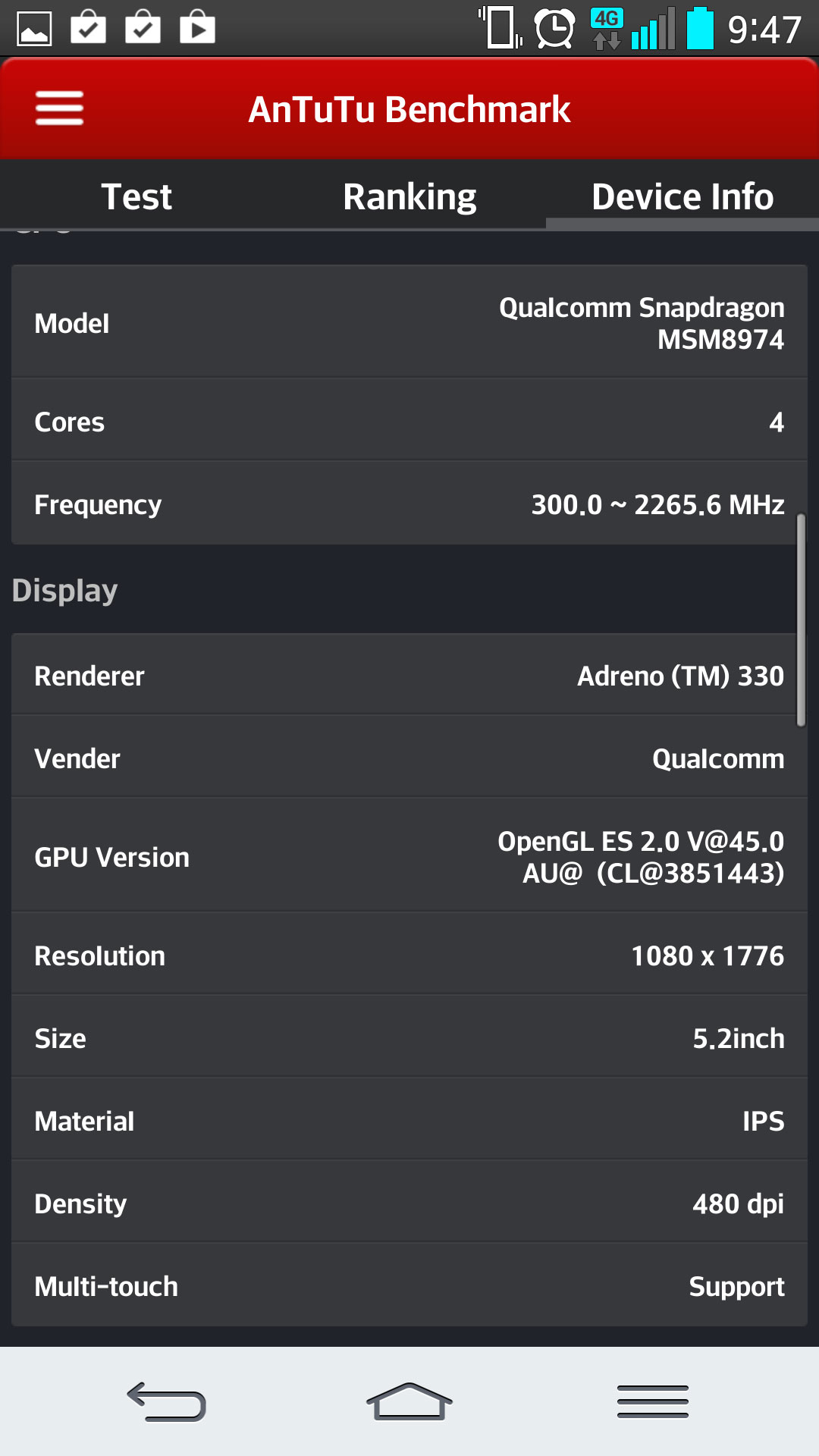Image resolution: width=819 pixels, height=1456 pixels.
Task: Select the Device Info tab
Action: (682, 196)
